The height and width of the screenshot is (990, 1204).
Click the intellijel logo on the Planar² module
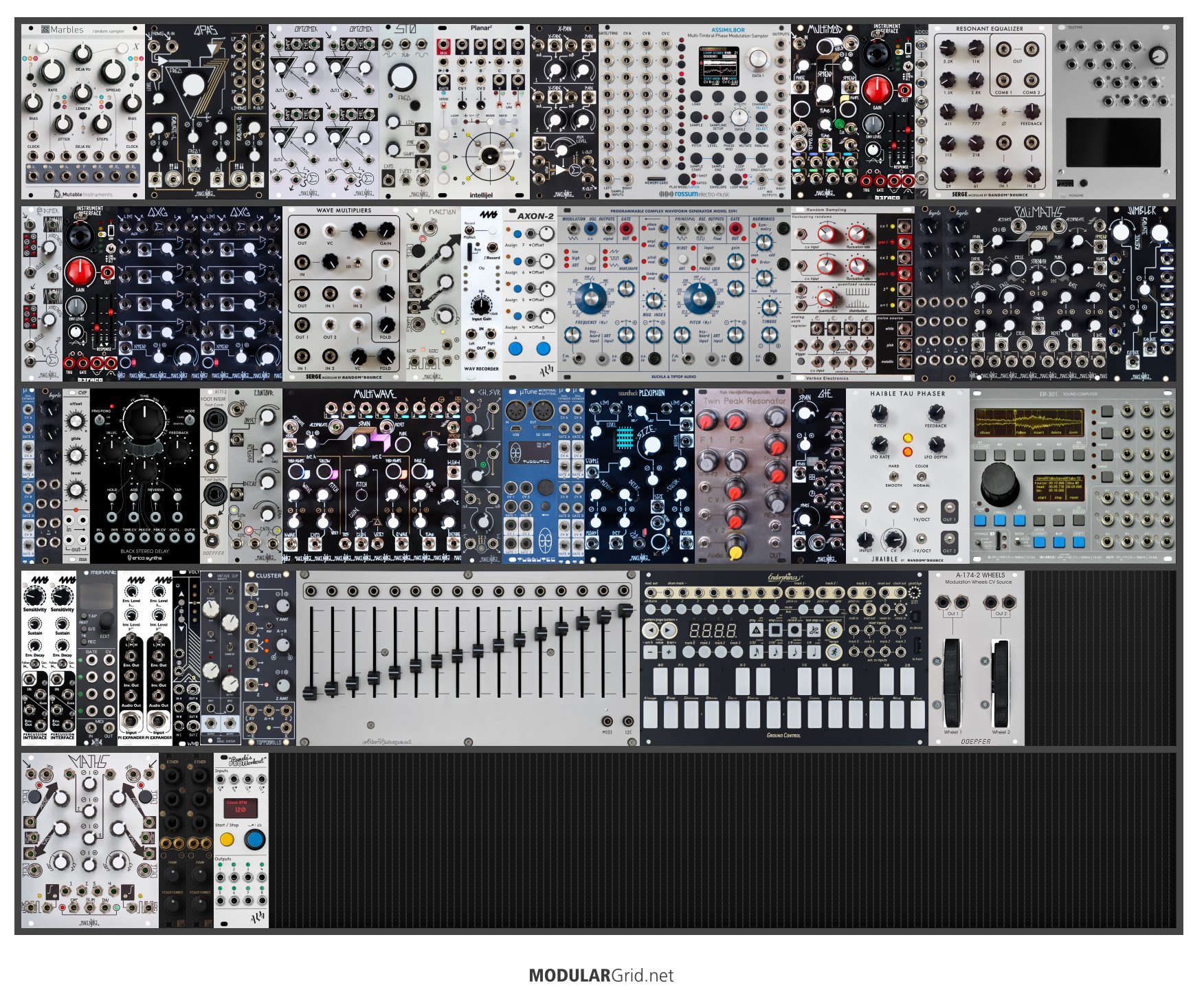(481, 195)
